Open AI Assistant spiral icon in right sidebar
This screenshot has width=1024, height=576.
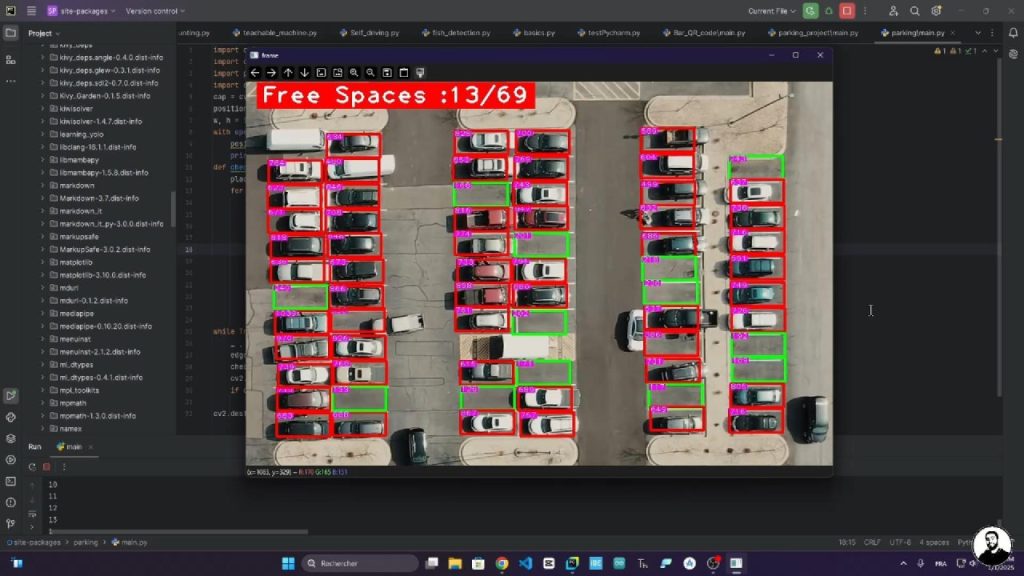pyautogui.click(x=1013, y=55)
